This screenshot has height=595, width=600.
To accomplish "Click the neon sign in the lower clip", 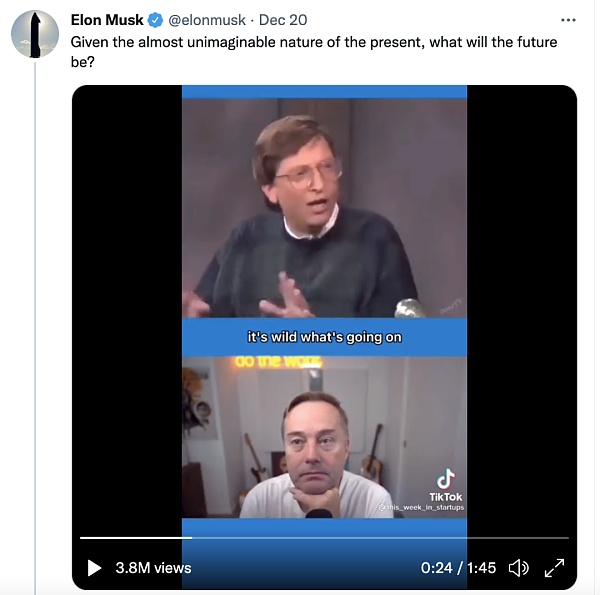I will [x=279, y=362].
